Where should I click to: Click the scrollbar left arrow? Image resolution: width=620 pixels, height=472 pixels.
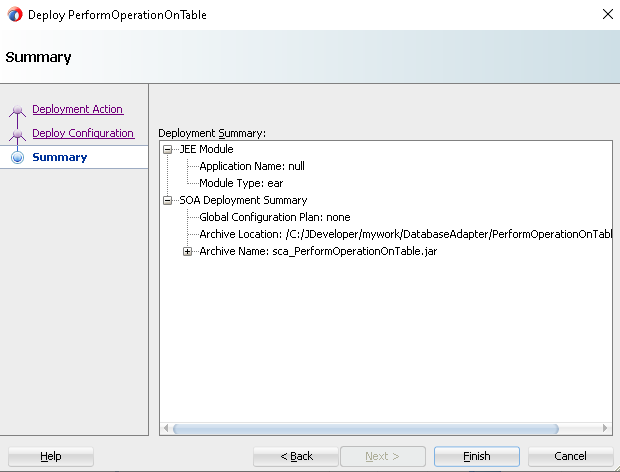tap(166, 429)
